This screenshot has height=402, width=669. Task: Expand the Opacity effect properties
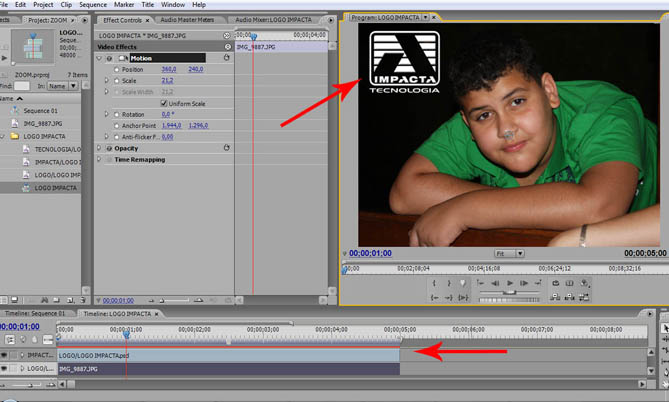(x=100, y=148)
